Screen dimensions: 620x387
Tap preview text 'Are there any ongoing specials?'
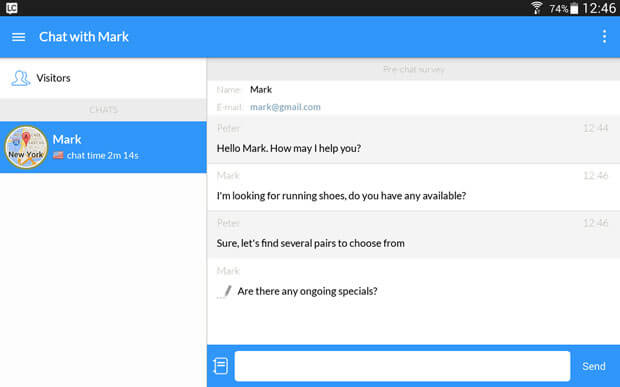click(307, 291)
